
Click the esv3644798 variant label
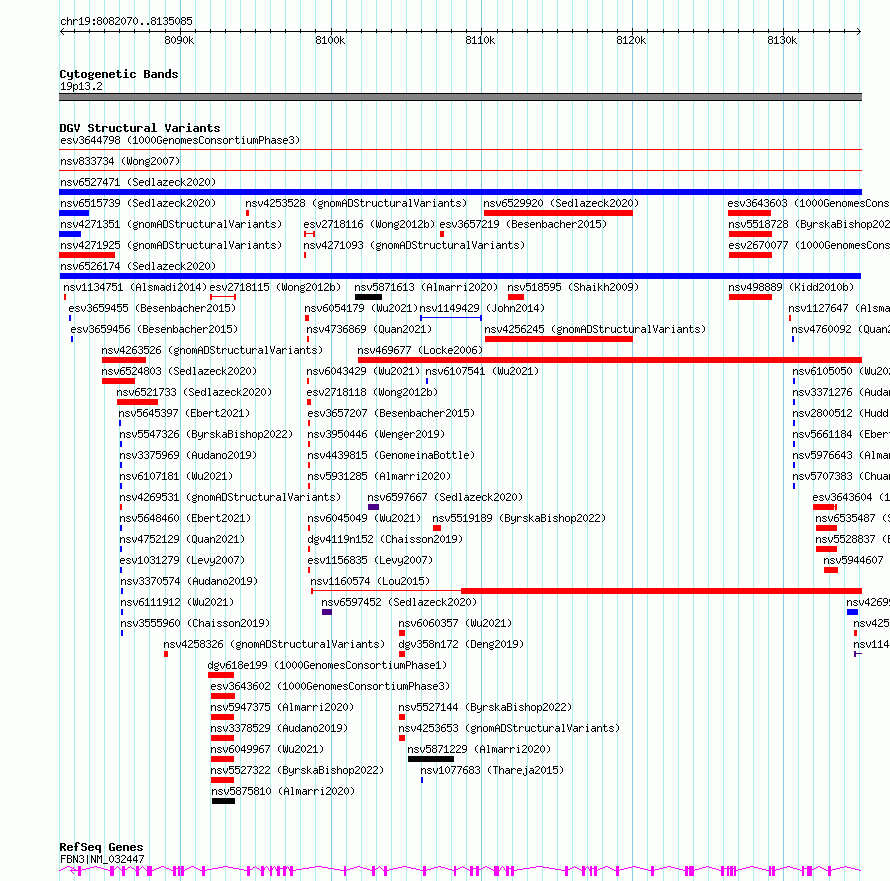[180, 140]
